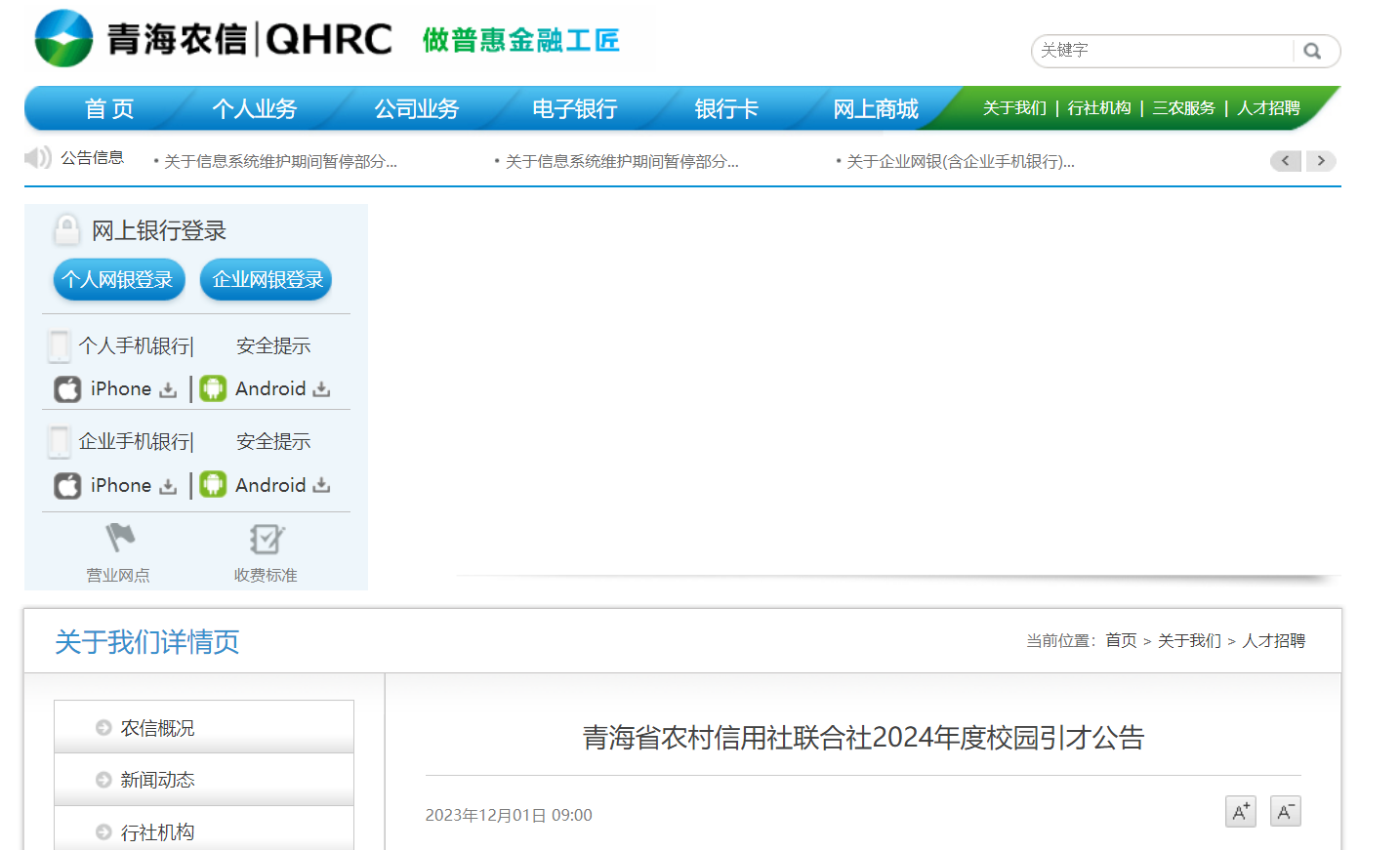Go to the next announcement with right arrow
Viewport: 1400px width, 850px height.
pos(1321,161)
